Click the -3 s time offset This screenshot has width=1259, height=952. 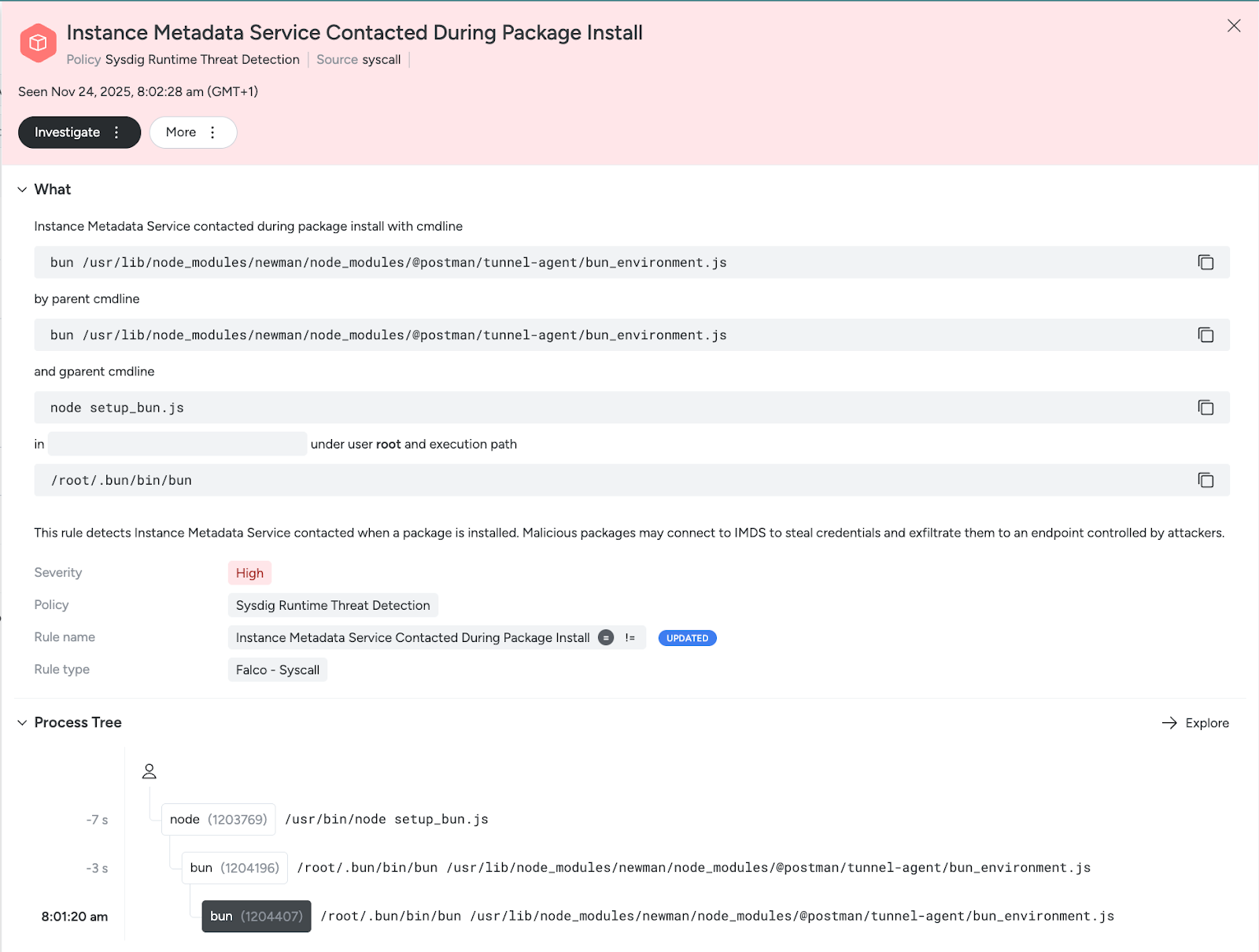[x=97, y=869]
